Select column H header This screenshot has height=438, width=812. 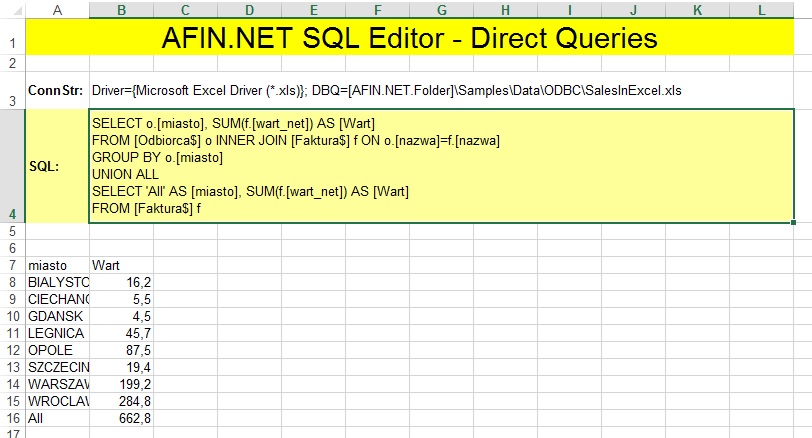[505, 10]
